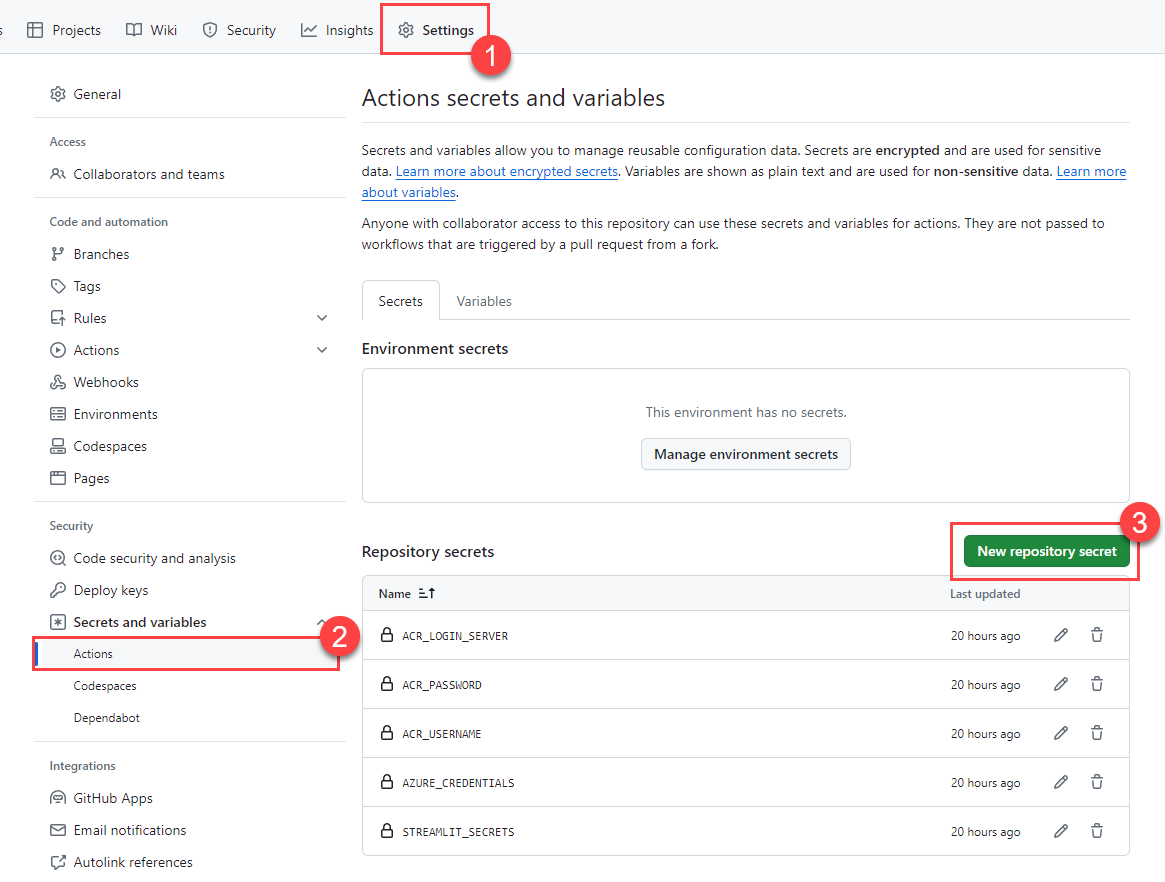Expand the Rules section chevron

click(322, 317)
